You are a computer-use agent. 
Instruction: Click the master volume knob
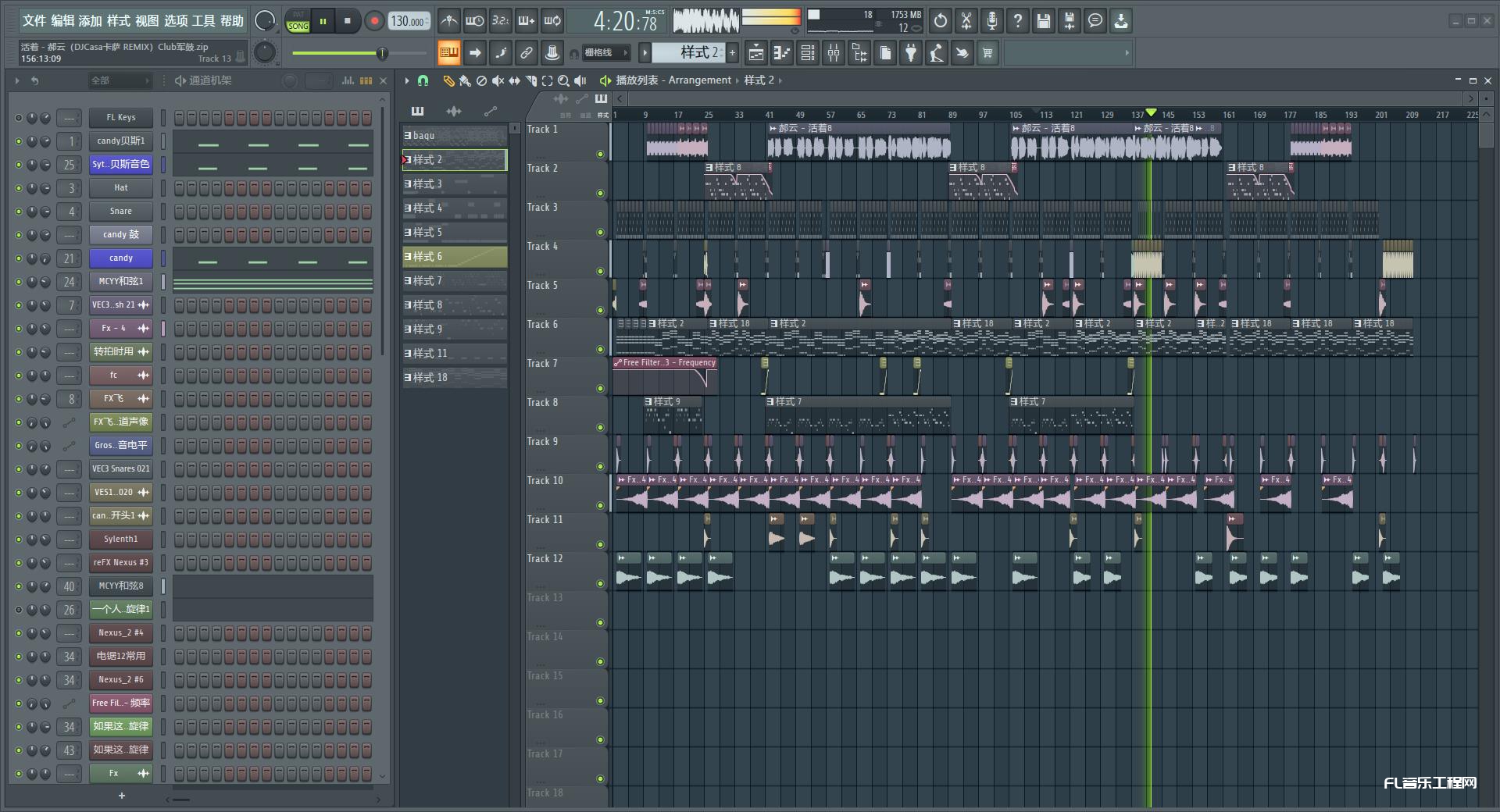(266, 21)
